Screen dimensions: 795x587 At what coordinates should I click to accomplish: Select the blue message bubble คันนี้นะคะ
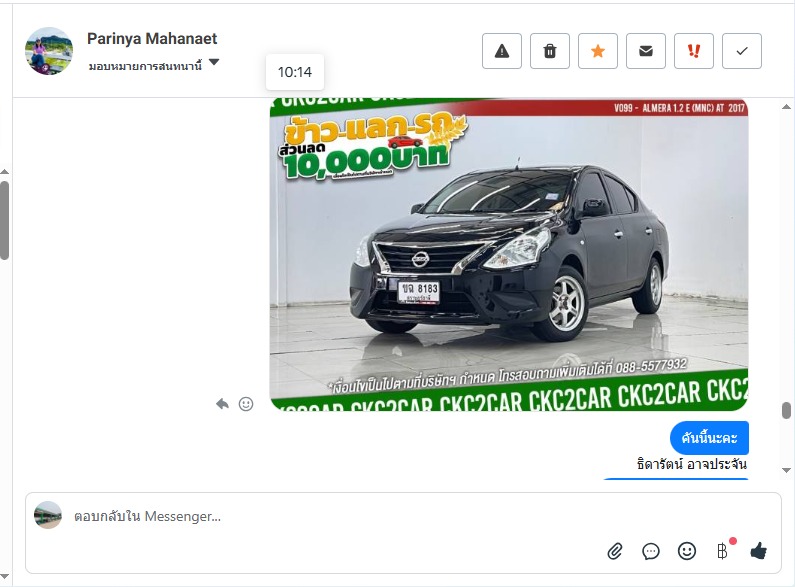(709, 437)
